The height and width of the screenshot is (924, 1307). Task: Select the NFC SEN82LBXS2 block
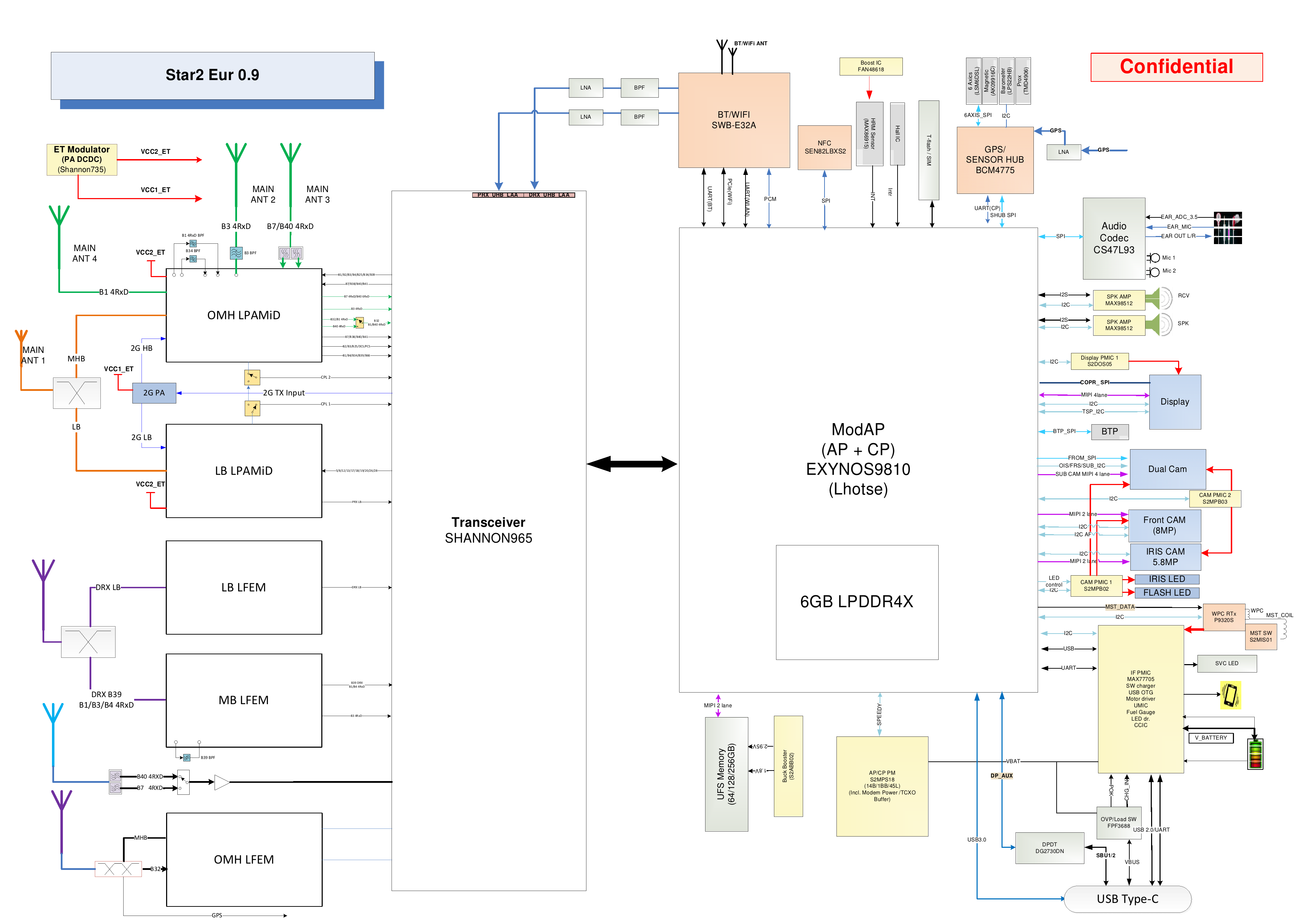825,148
